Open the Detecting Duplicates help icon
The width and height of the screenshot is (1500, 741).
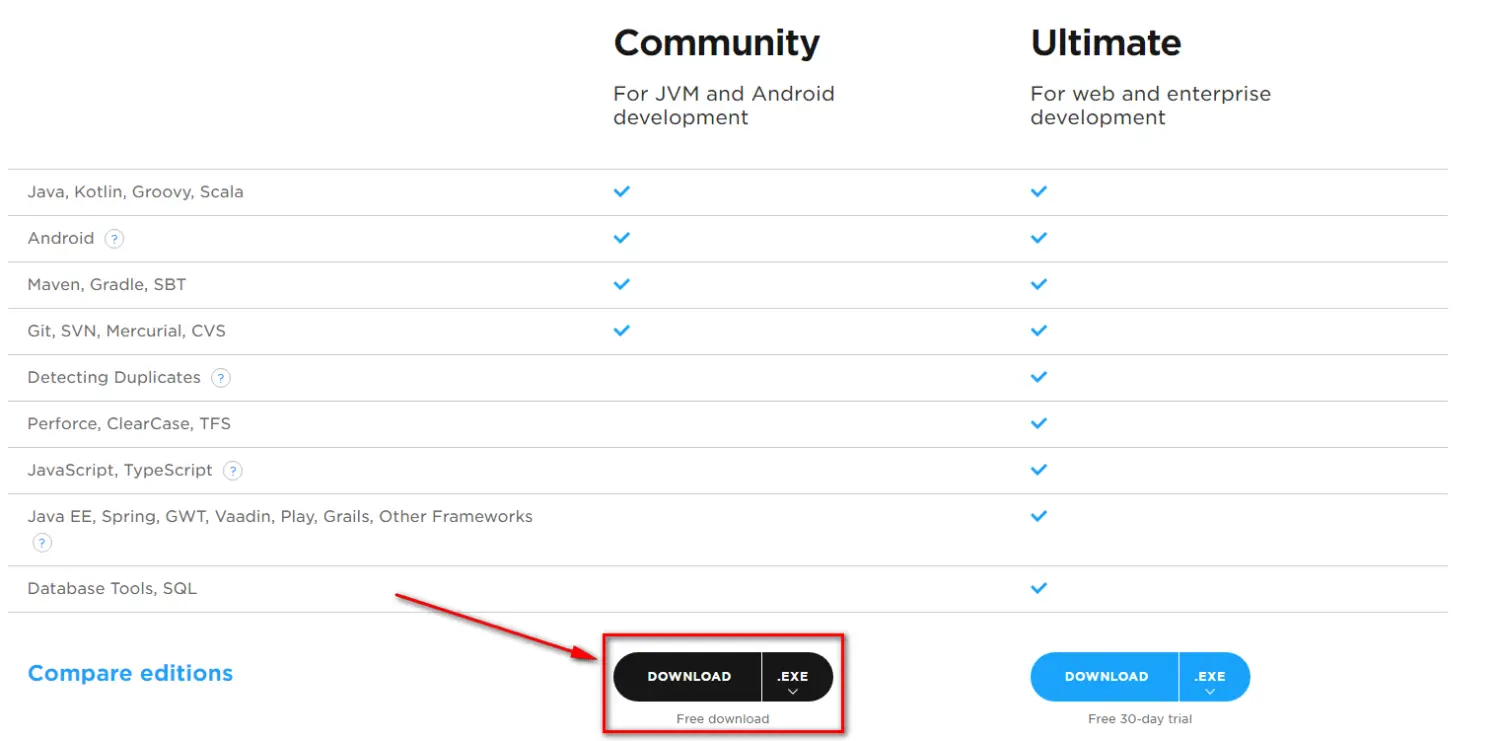click(x=221, y=378)
